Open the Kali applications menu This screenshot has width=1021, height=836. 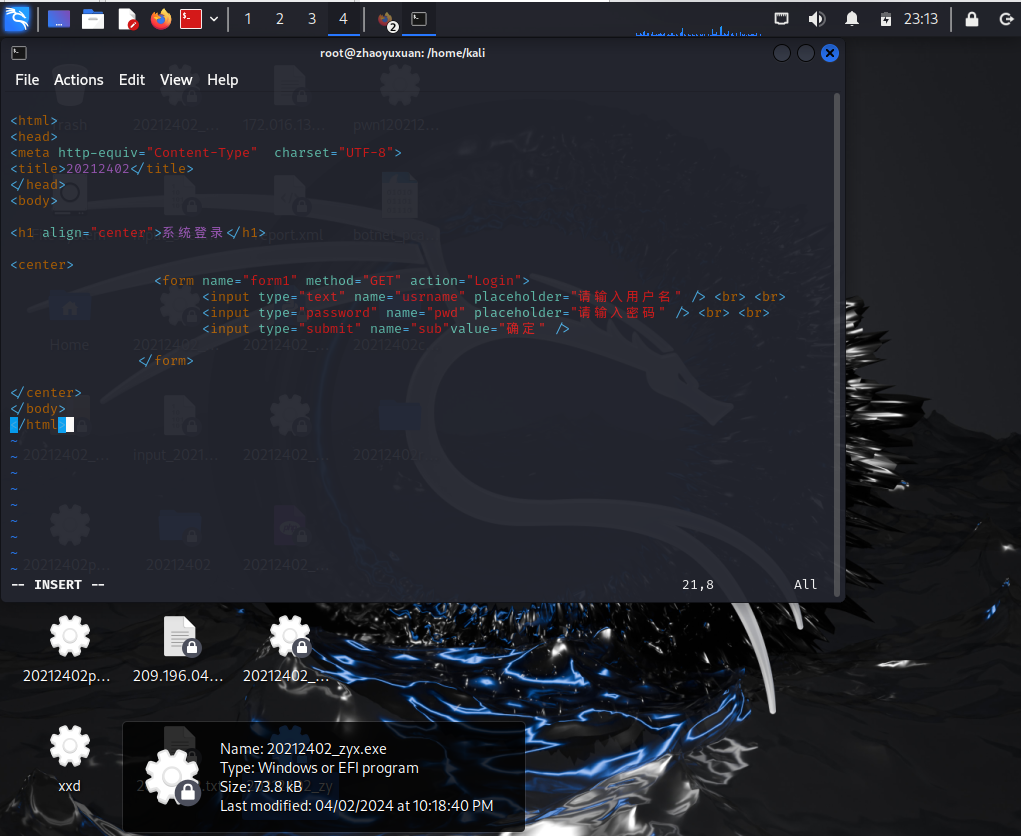[17, 19]
